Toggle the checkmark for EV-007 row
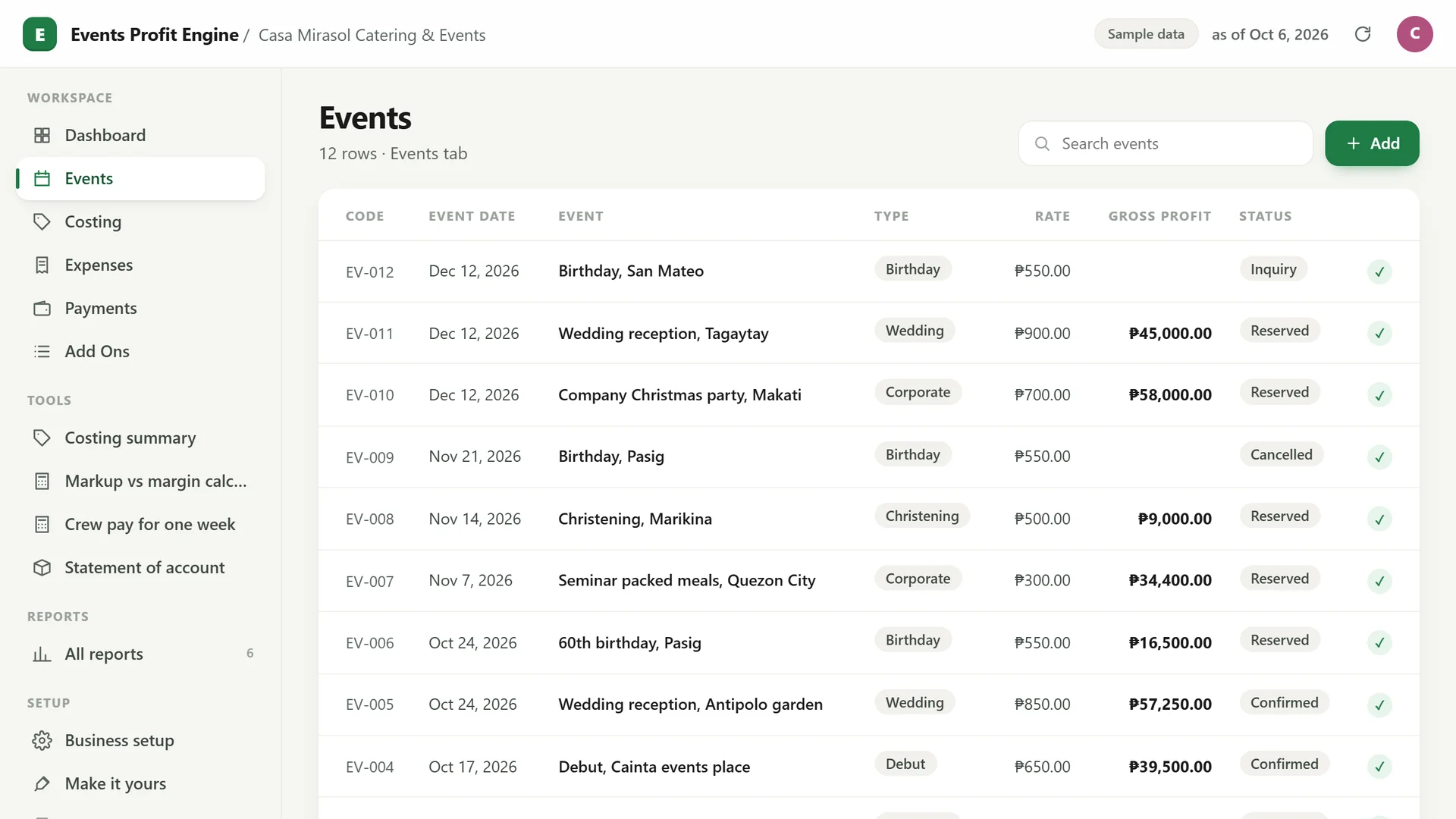Image resolution: width=1456 pixels, height=819 pixels. click(1379, 581)
